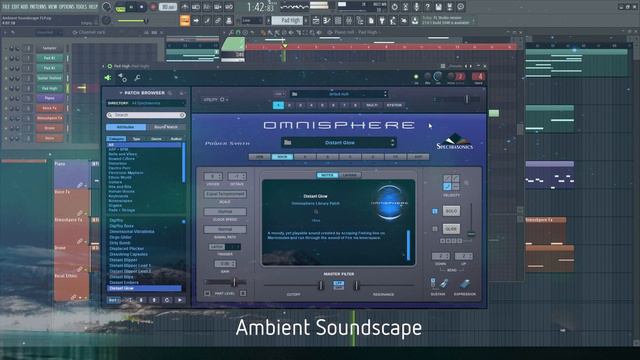Click the green arrow icon in plugin wrapper
This screenshot has height=360, width=640.
(108, 78)
